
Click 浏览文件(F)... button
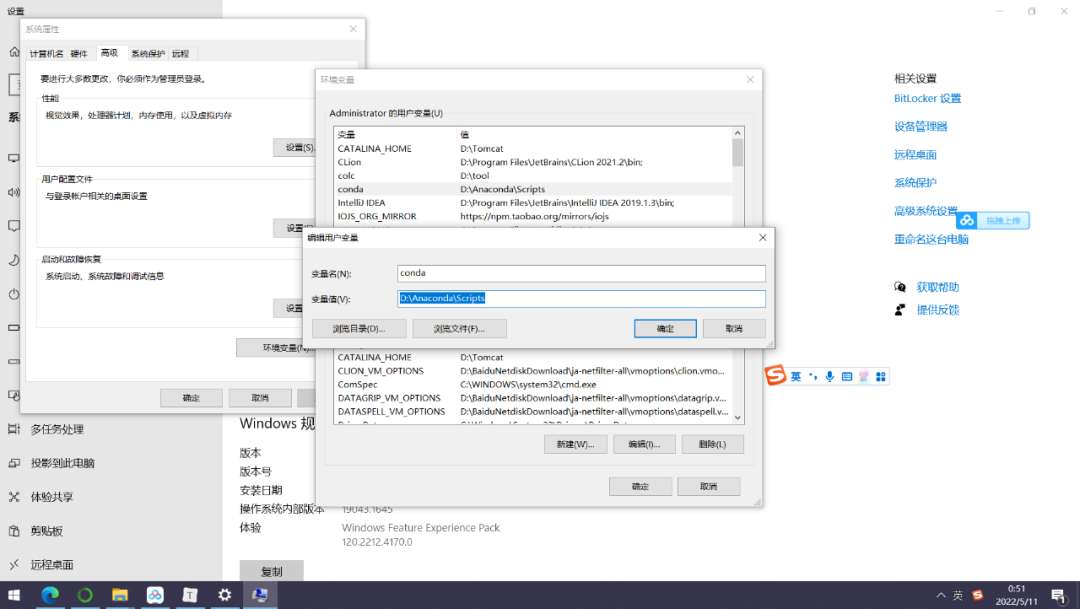[459, 329]
